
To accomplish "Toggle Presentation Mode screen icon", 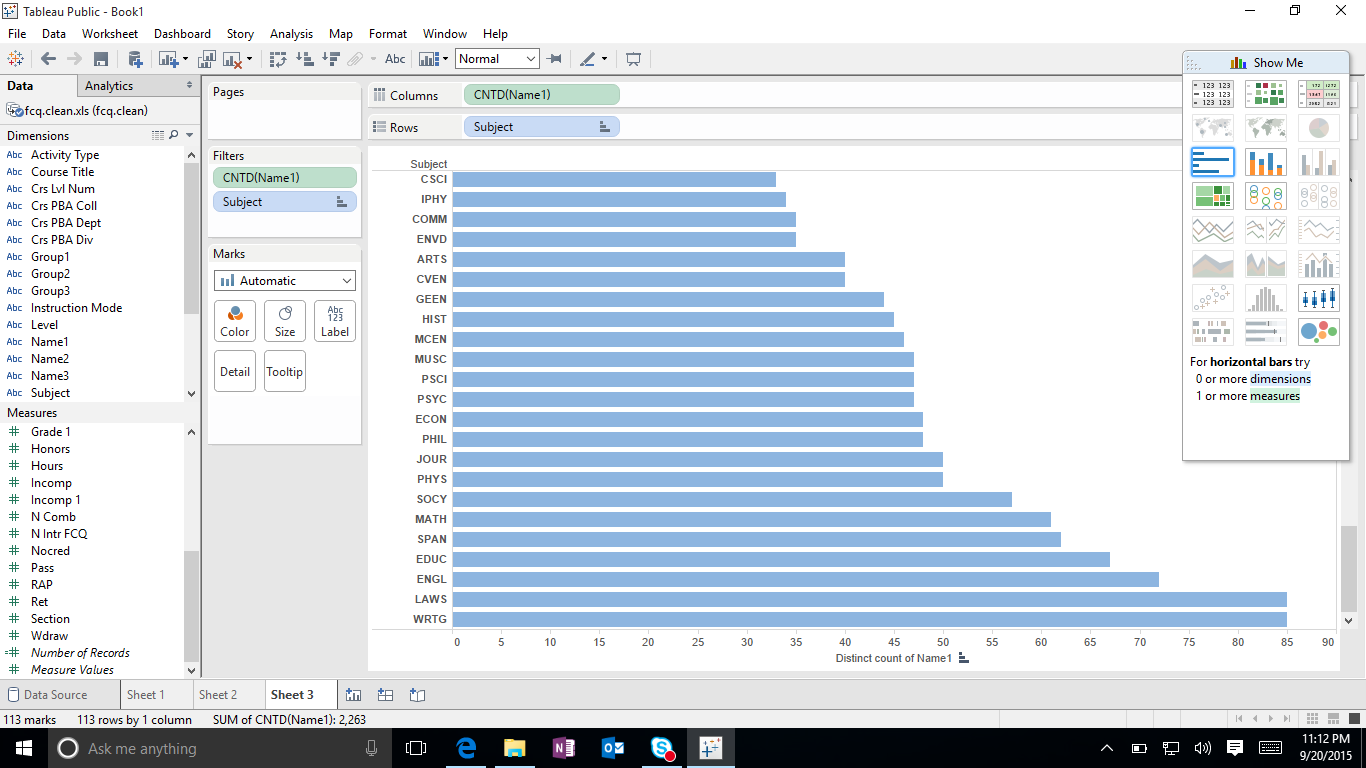I will tap(633, 59).
